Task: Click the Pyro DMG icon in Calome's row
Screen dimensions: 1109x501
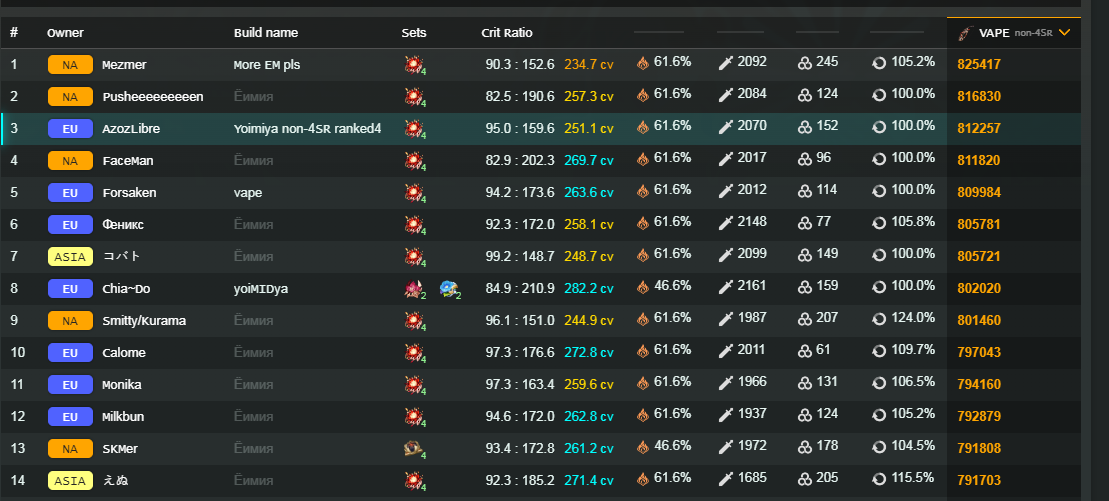Action: coord(643,351)
